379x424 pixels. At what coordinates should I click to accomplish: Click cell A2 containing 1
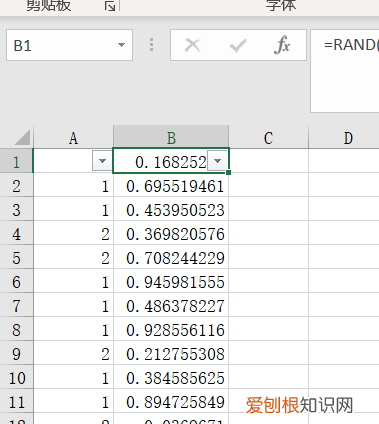[73, 185]
